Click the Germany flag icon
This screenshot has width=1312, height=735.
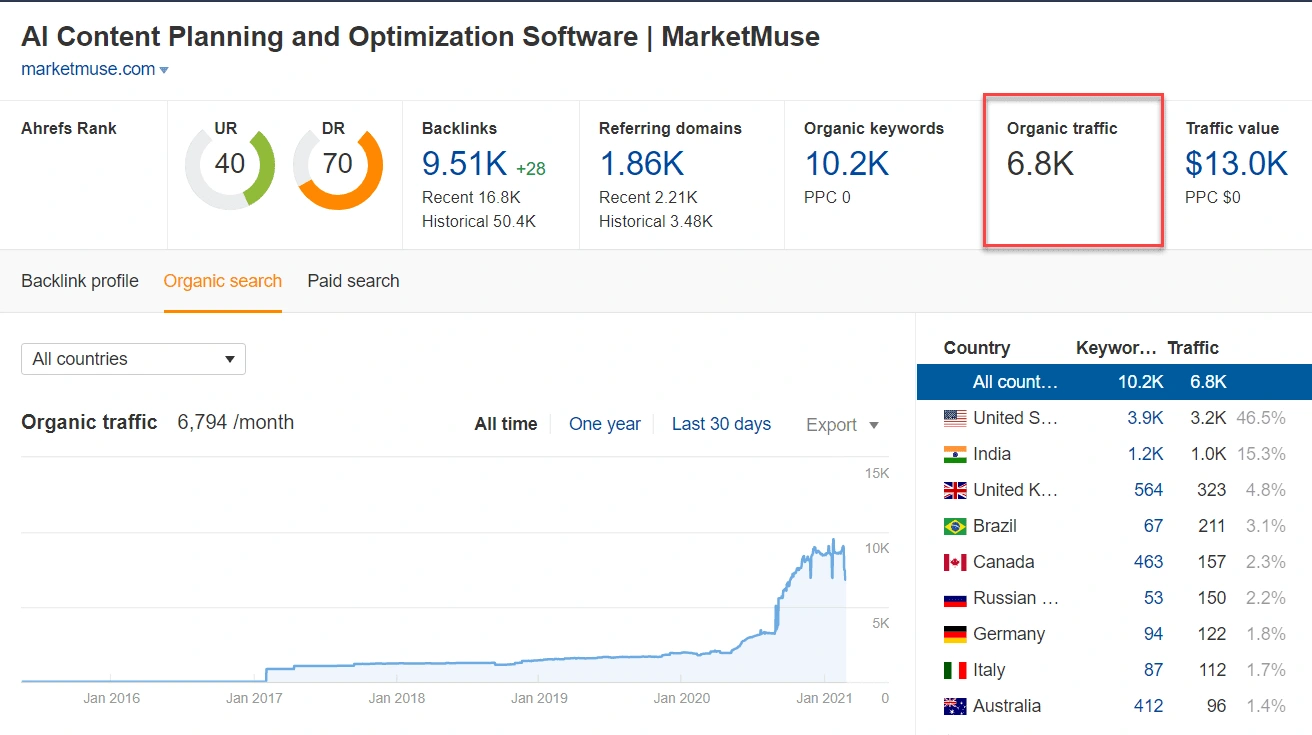point(955,634)
